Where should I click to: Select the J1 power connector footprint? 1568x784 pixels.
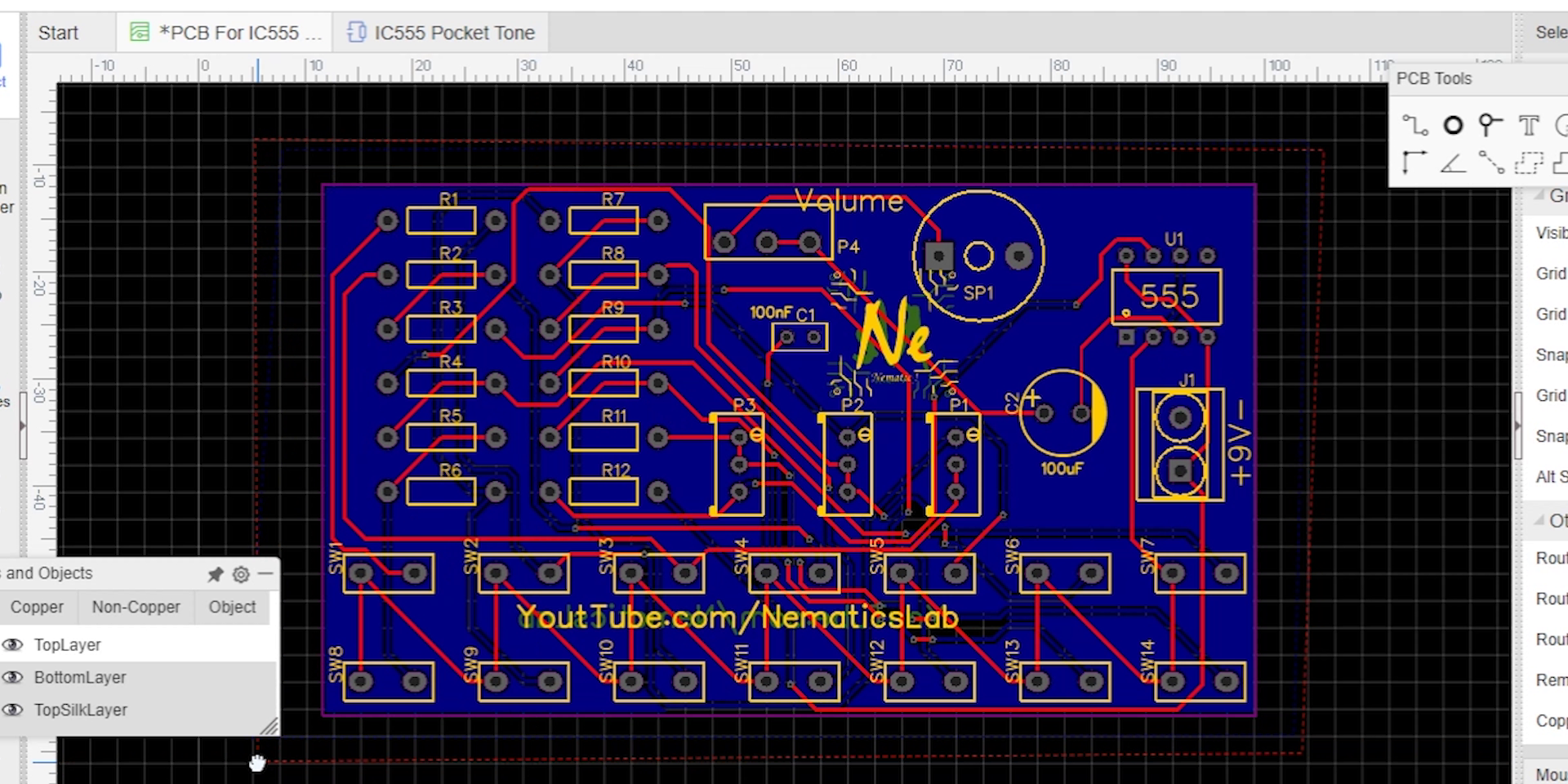tap(1180, 443)
